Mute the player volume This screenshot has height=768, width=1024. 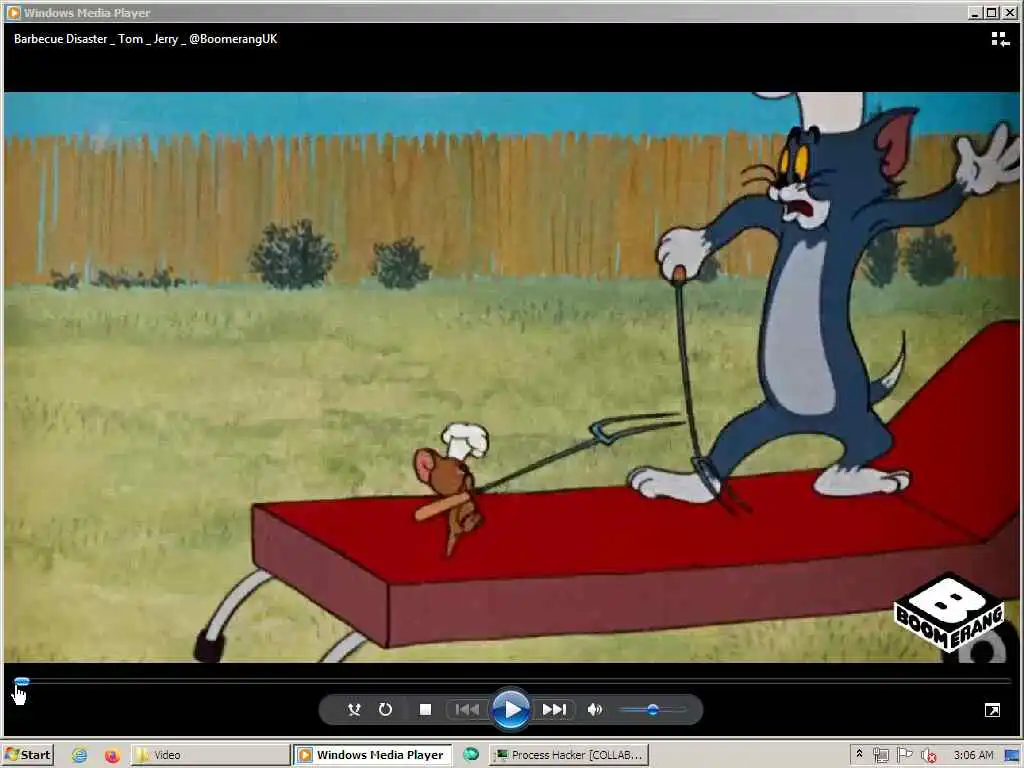tap(594, 709)
